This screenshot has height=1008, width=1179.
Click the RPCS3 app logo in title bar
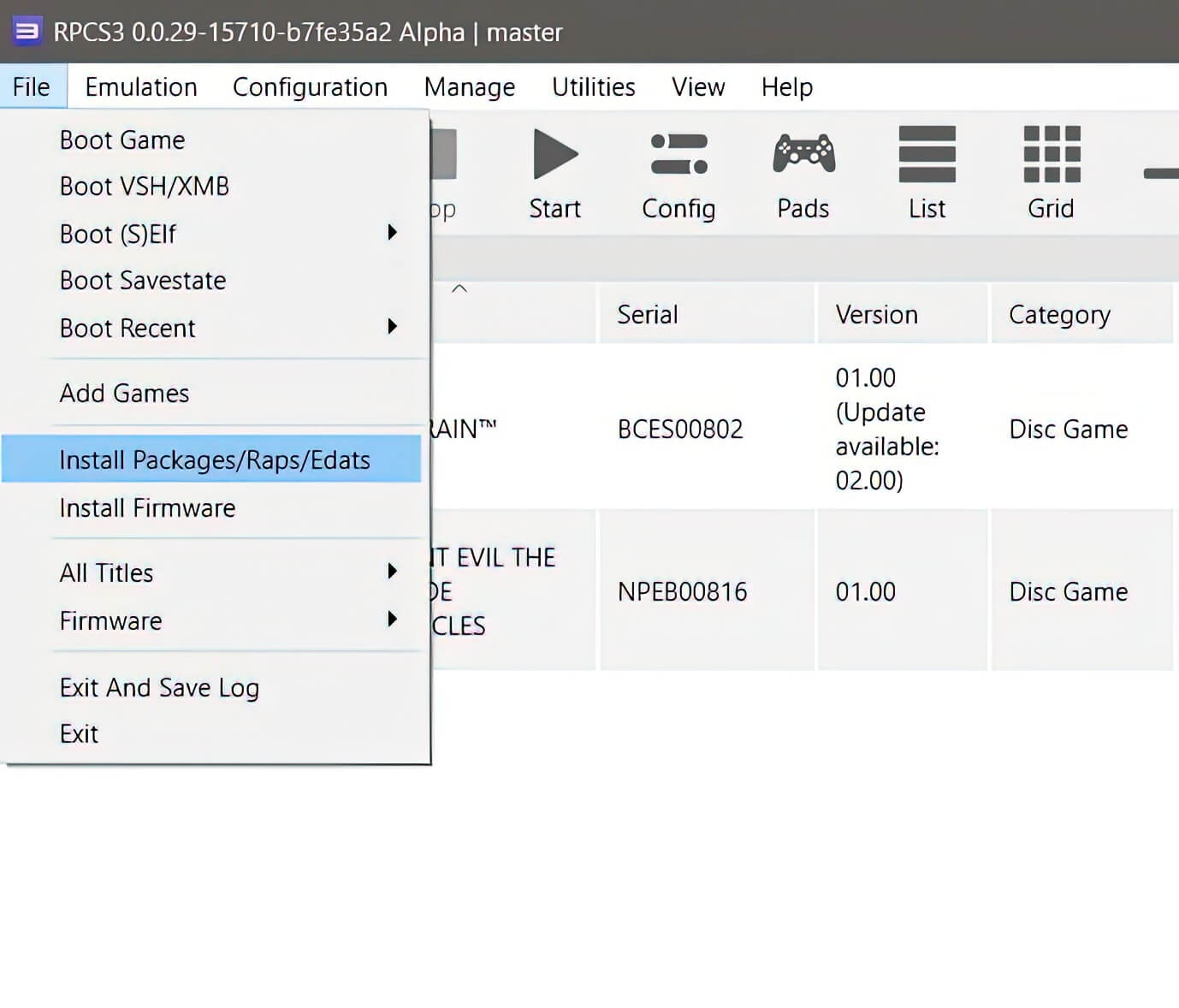[27, 32]
